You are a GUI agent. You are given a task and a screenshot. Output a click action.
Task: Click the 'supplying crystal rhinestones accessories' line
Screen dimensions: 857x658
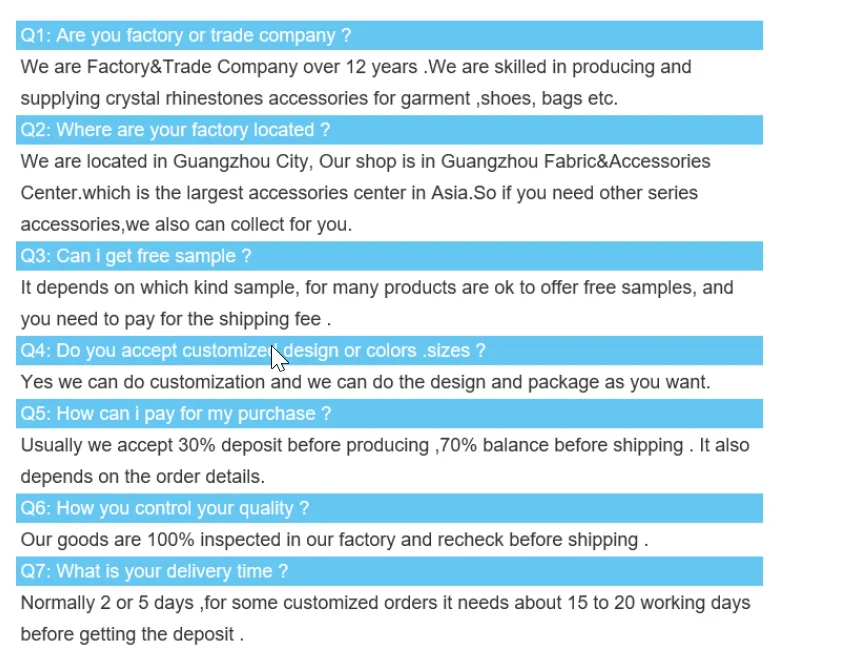pyautogui.click(x=319, y=98)
